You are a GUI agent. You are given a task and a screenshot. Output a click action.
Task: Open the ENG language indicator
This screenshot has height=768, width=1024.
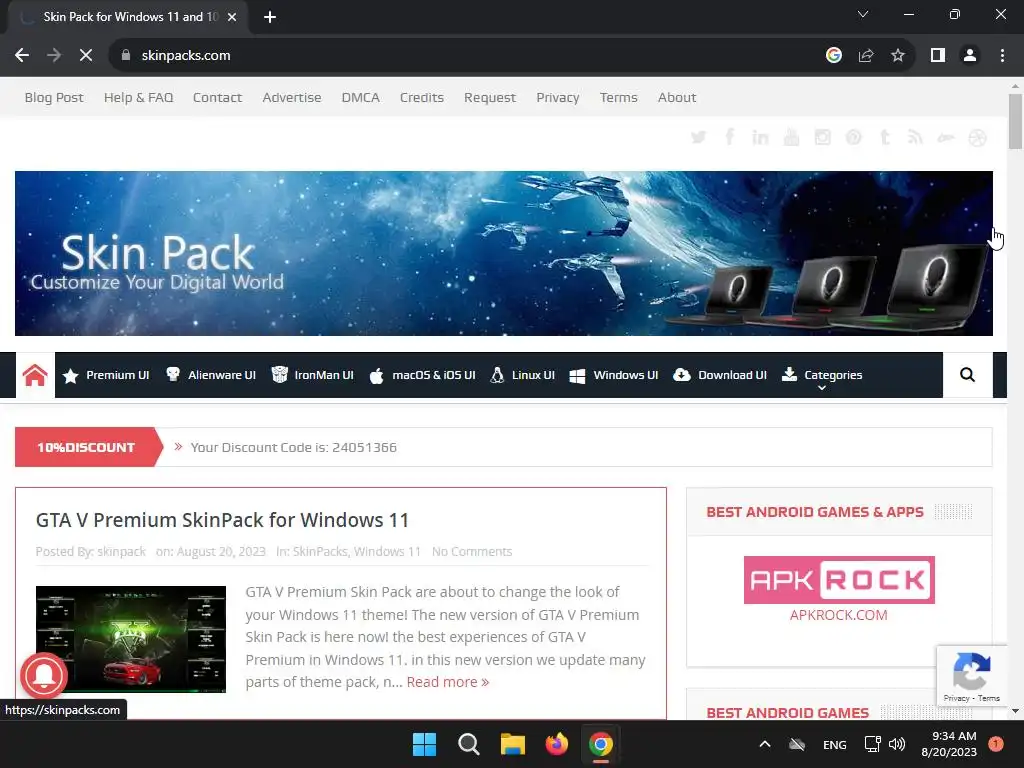pos(835,744)
